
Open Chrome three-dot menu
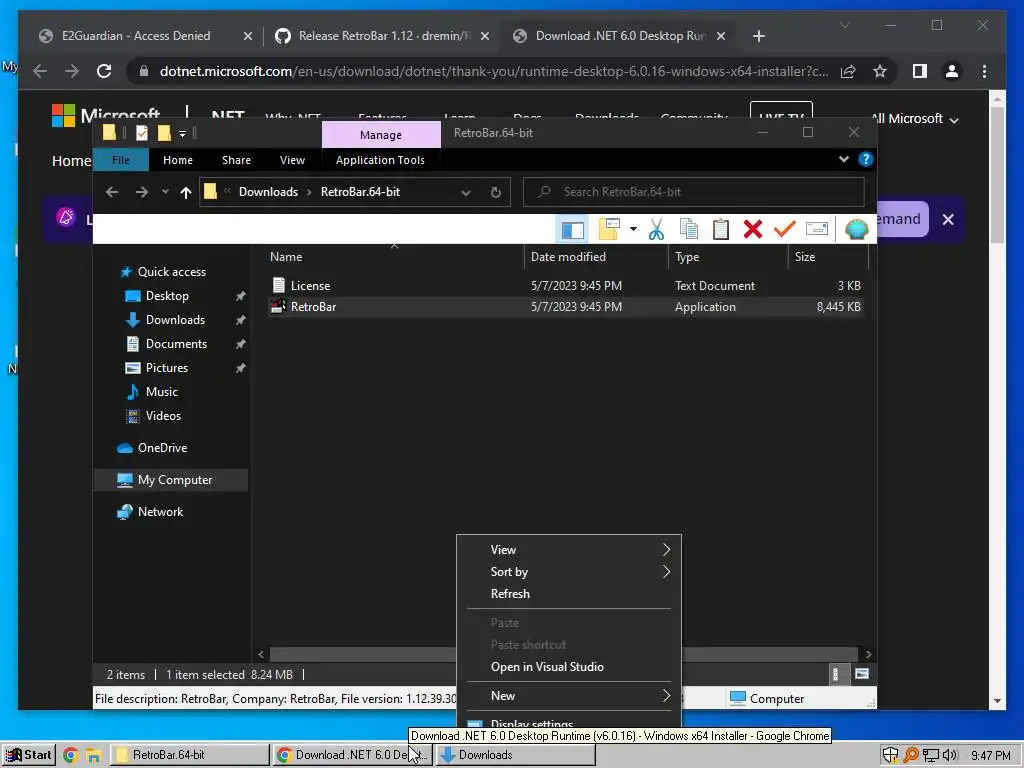[984, 71]
